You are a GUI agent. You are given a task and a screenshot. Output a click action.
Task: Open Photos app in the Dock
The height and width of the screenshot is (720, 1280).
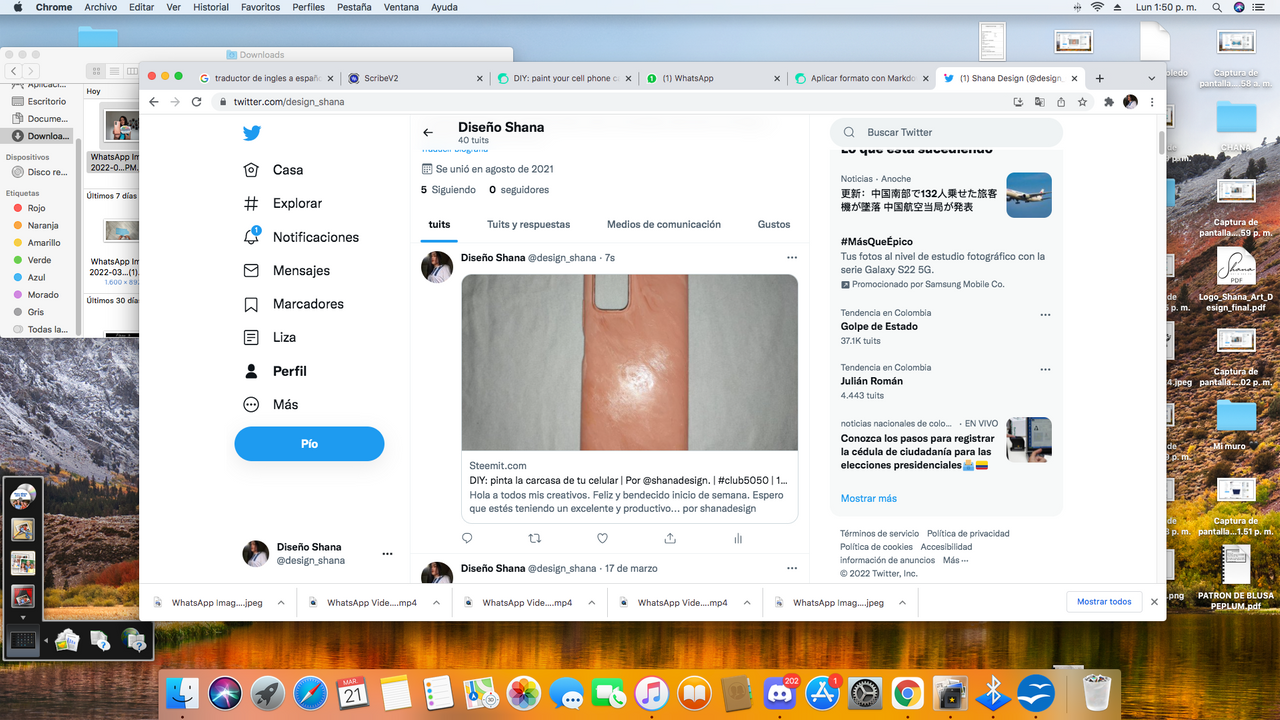click(x=524, y=693)
